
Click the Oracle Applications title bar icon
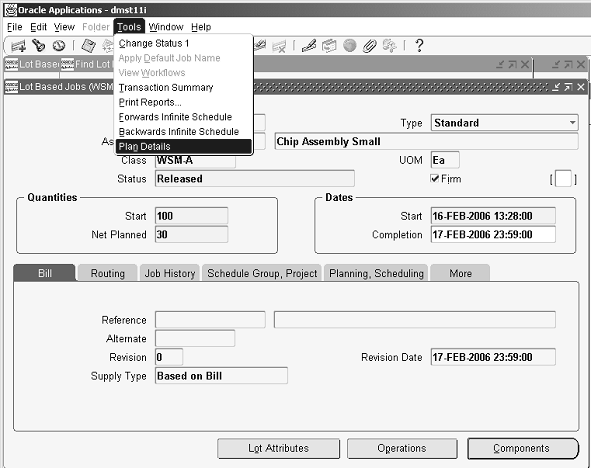[x=10, y=10]
